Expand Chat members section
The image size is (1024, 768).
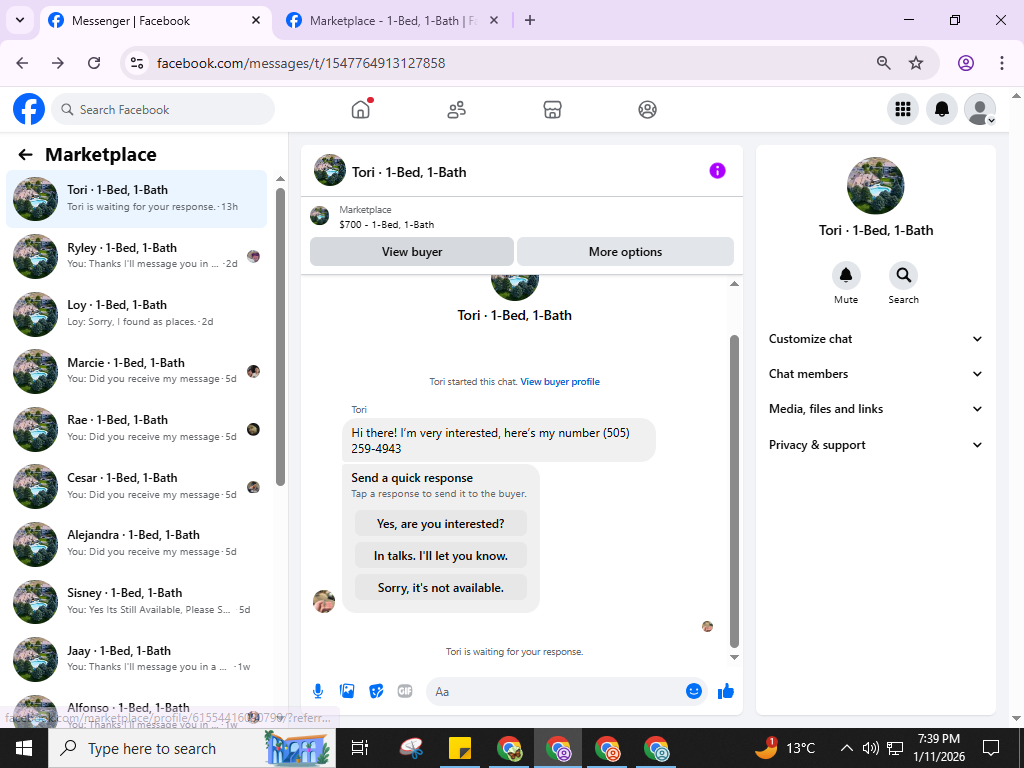pos(875,374)
